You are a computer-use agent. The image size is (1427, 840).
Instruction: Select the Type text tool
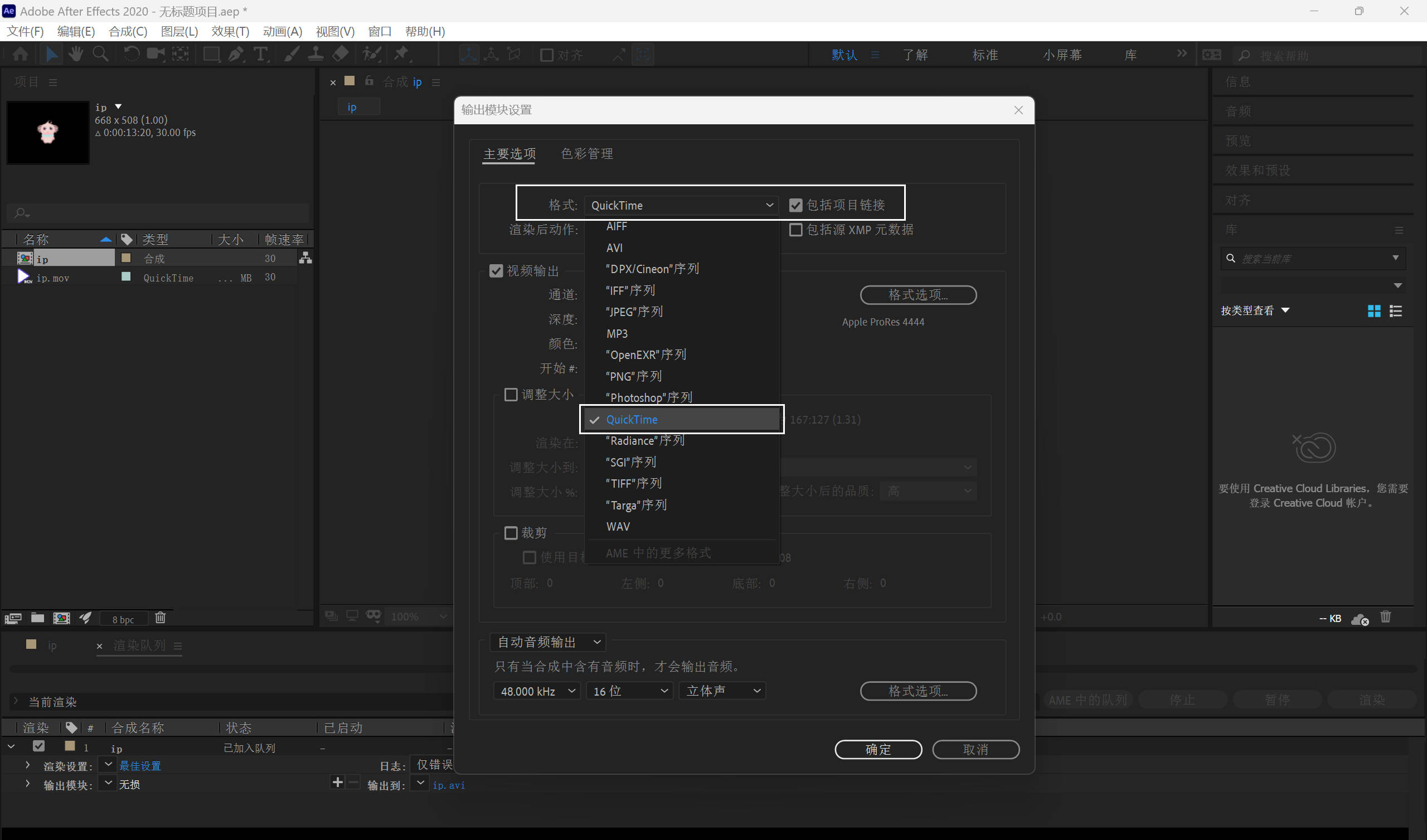pos(260,55)
